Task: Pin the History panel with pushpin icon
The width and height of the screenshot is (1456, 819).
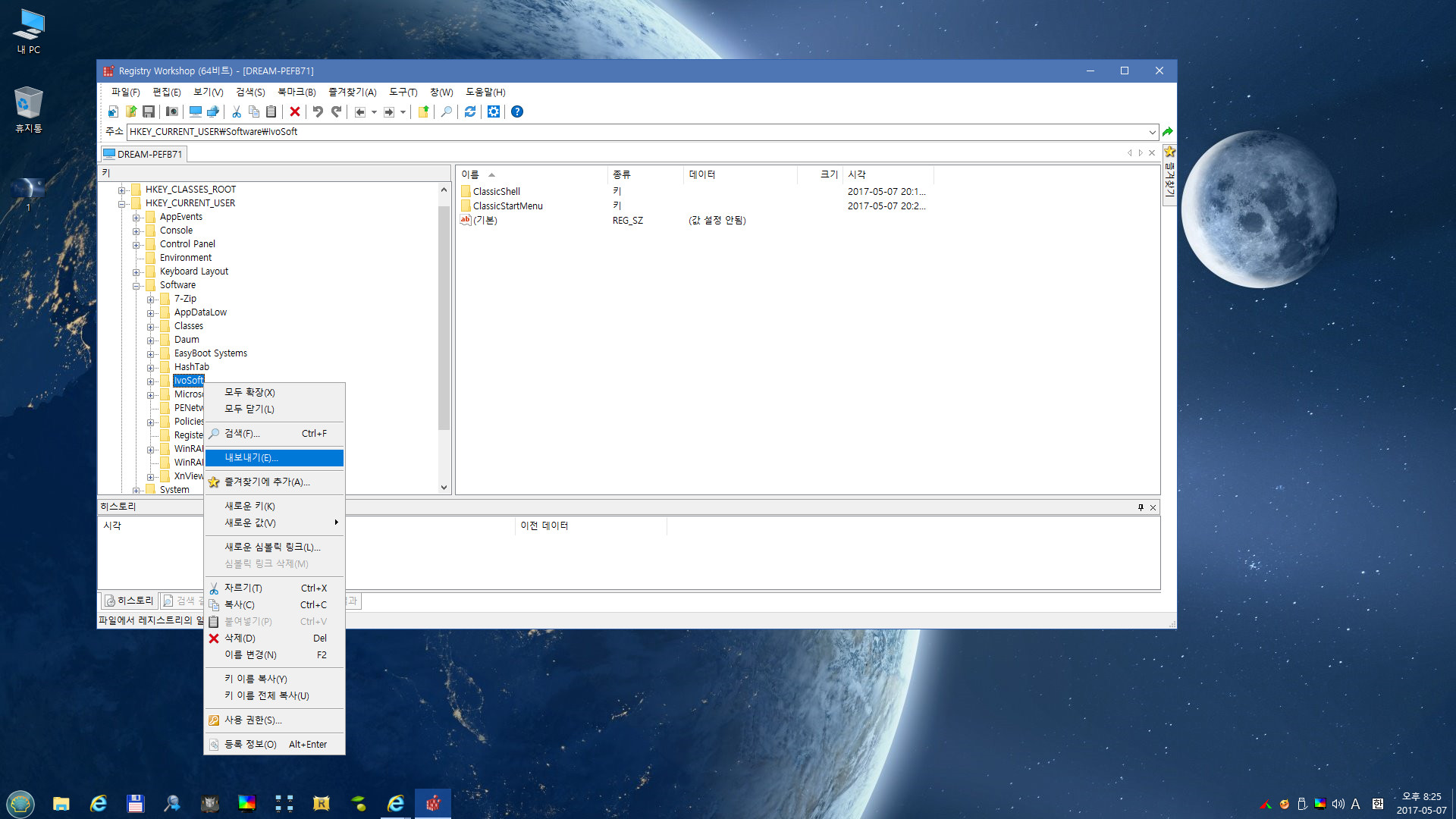Action: [x=1141, y=507]
